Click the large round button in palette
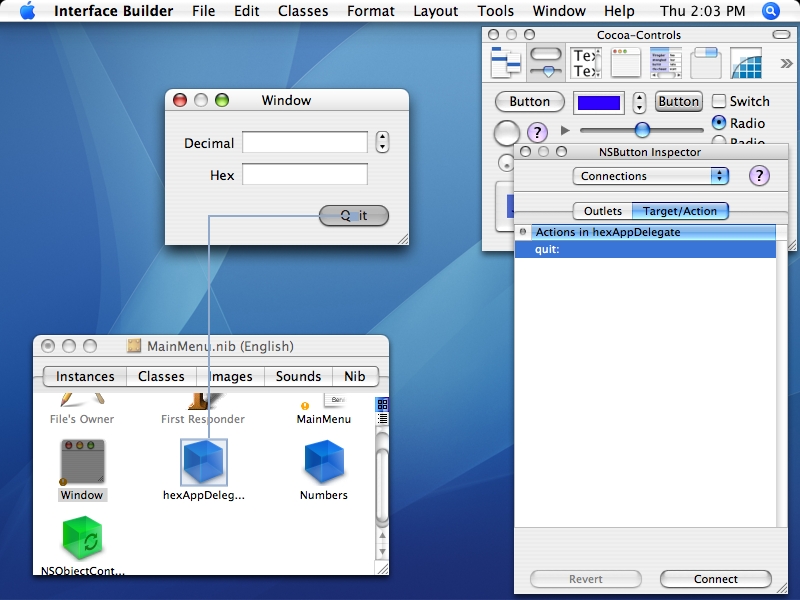800x600 pixels. pos(507,133)
